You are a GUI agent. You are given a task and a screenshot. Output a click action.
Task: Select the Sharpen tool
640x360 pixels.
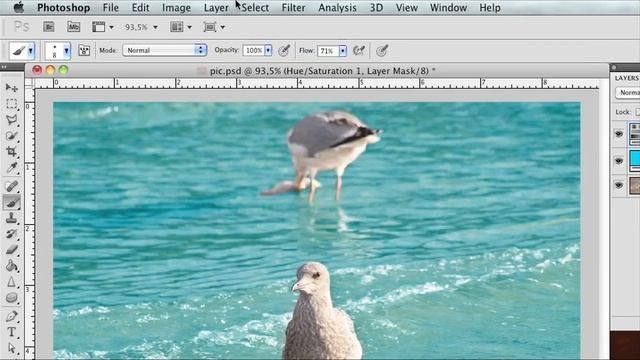pos(11,282)
